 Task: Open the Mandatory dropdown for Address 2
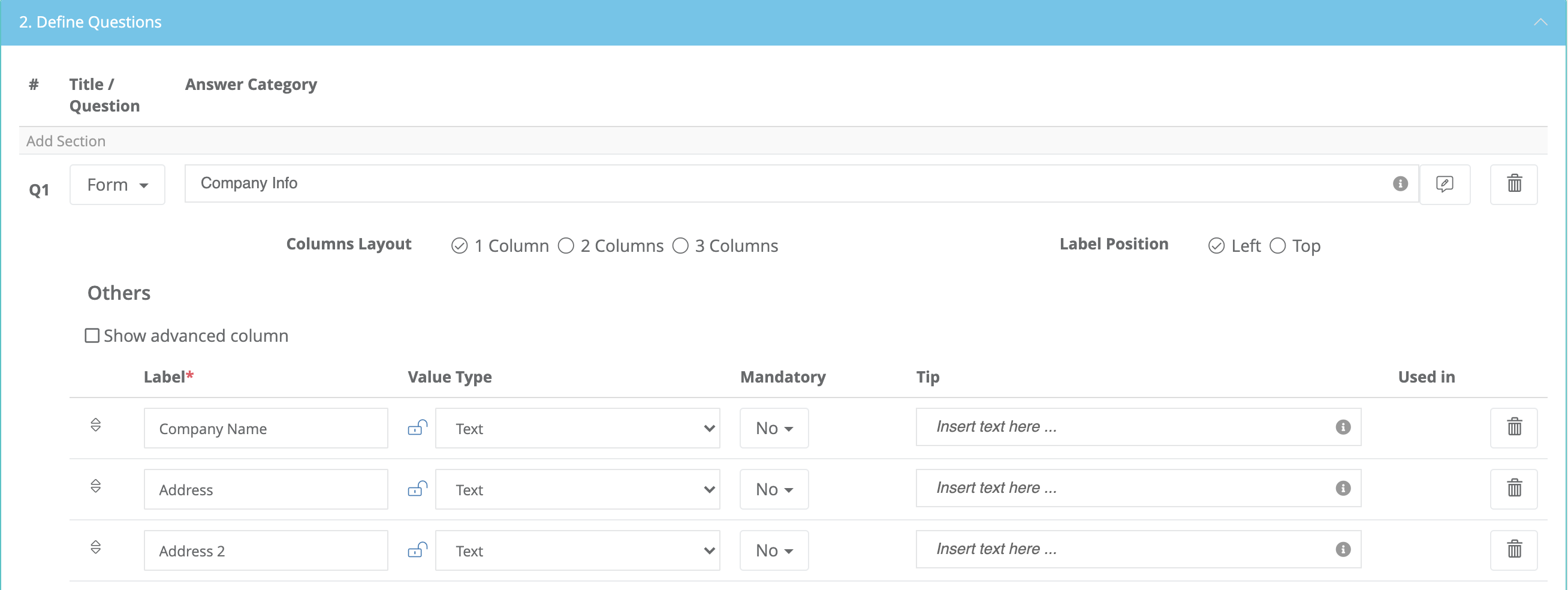pyautogui.click(x=774, y=550)
